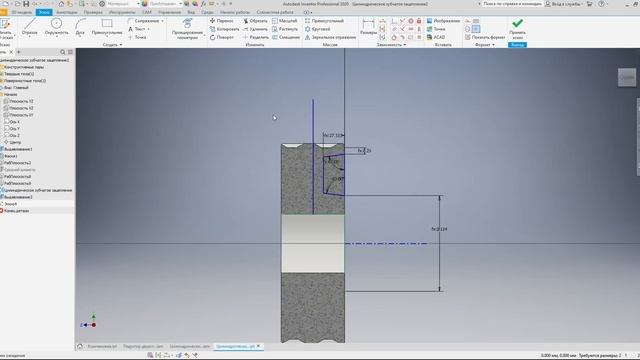Click the Разделить (Split) tool
Image resolution: width=640 pixels, height=360 pixels.
coord(256,37)
